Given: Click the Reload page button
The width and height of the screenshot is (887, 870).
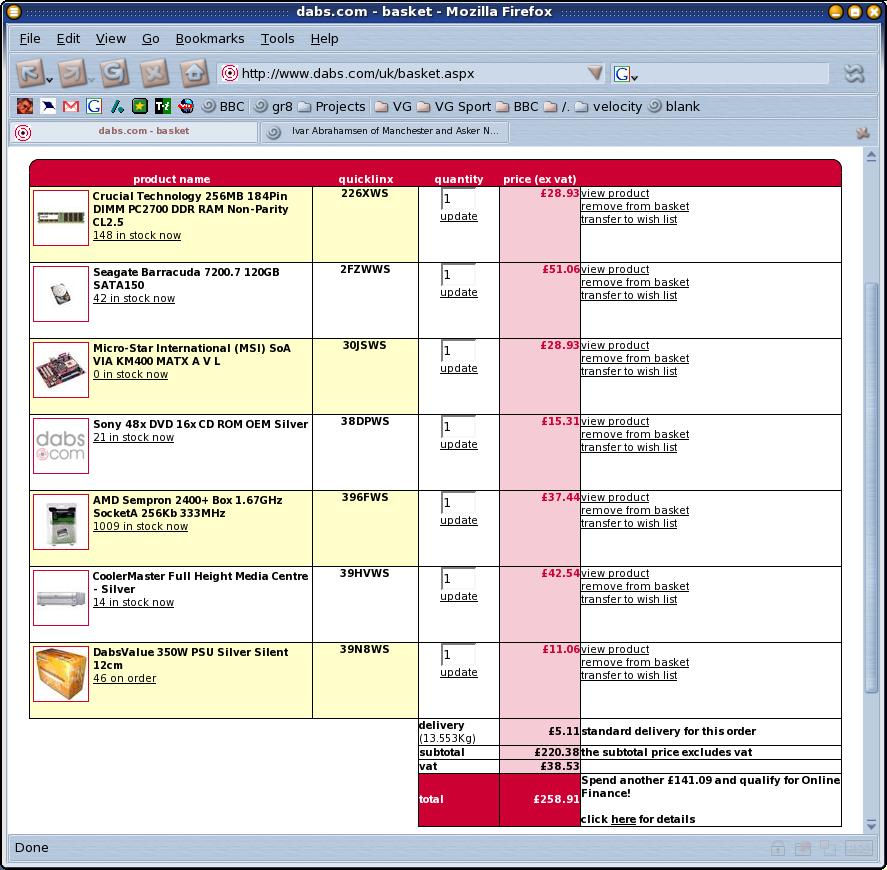Looking at the screenshot, I should (112, 73).
